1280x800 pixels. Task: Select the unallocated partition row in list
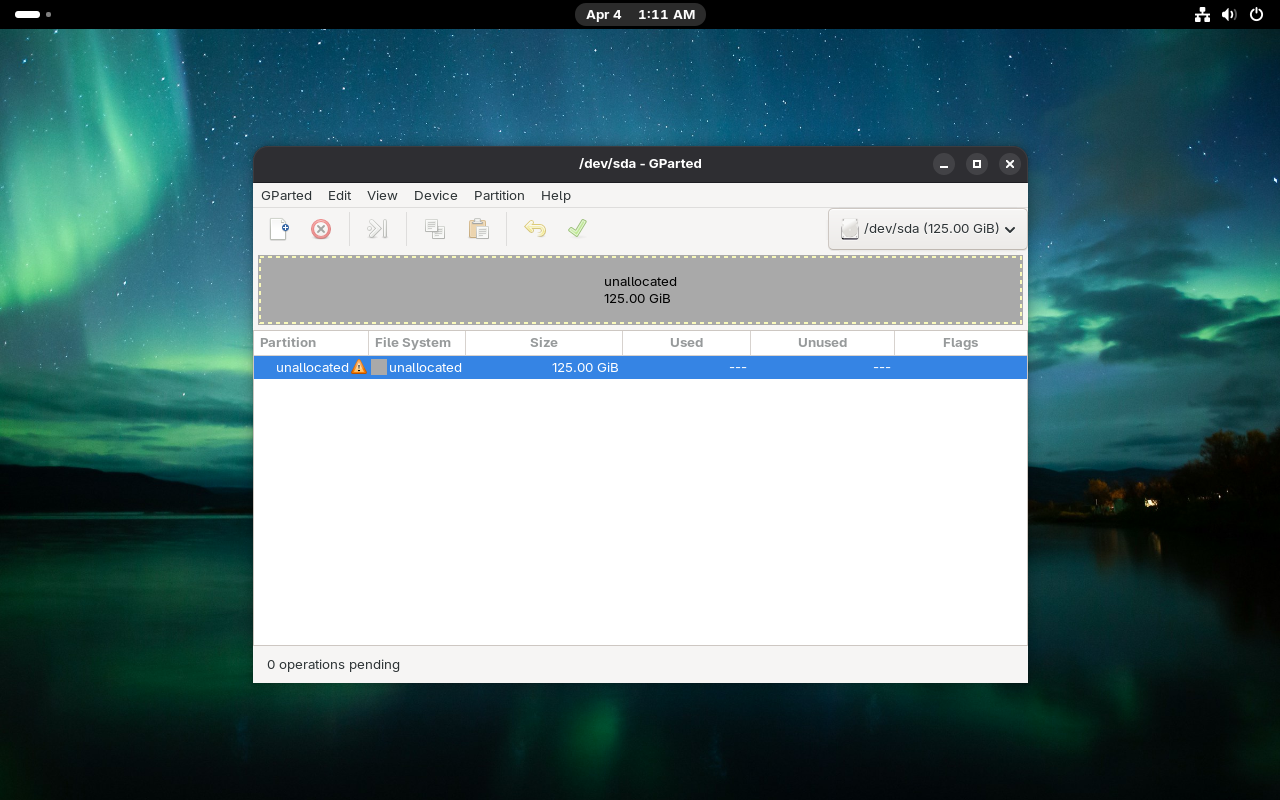pyautogui.click(x=640, y=367)
